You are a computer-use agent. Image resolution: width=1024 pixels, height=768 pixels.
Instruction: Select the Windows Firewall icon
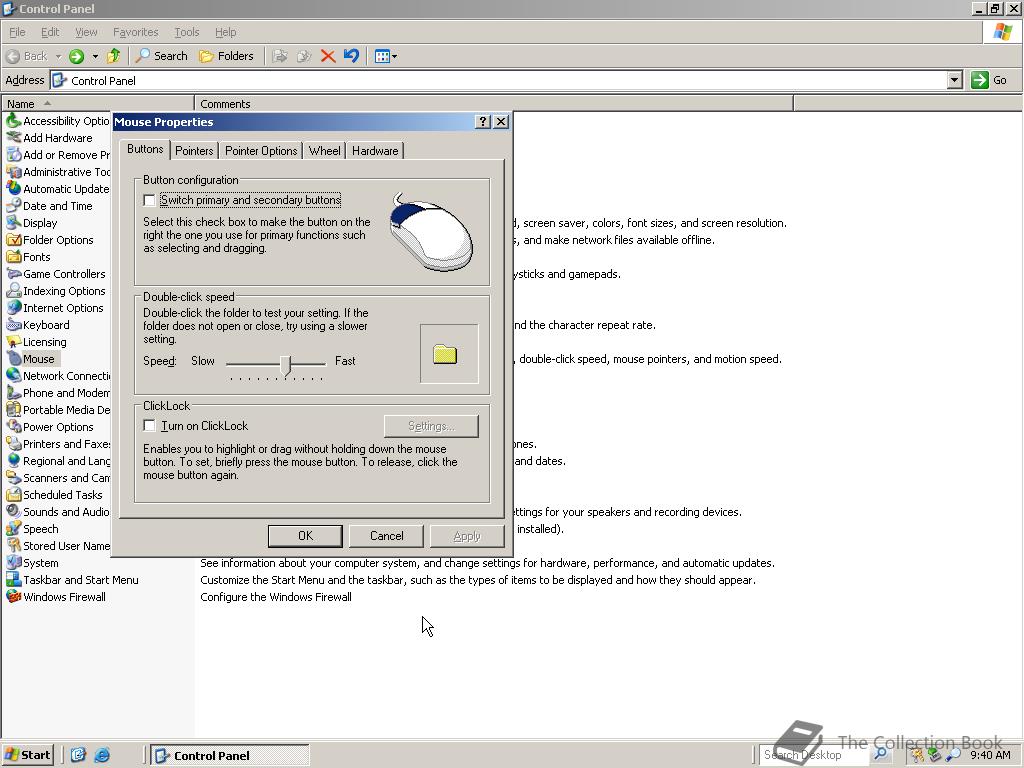14,596
